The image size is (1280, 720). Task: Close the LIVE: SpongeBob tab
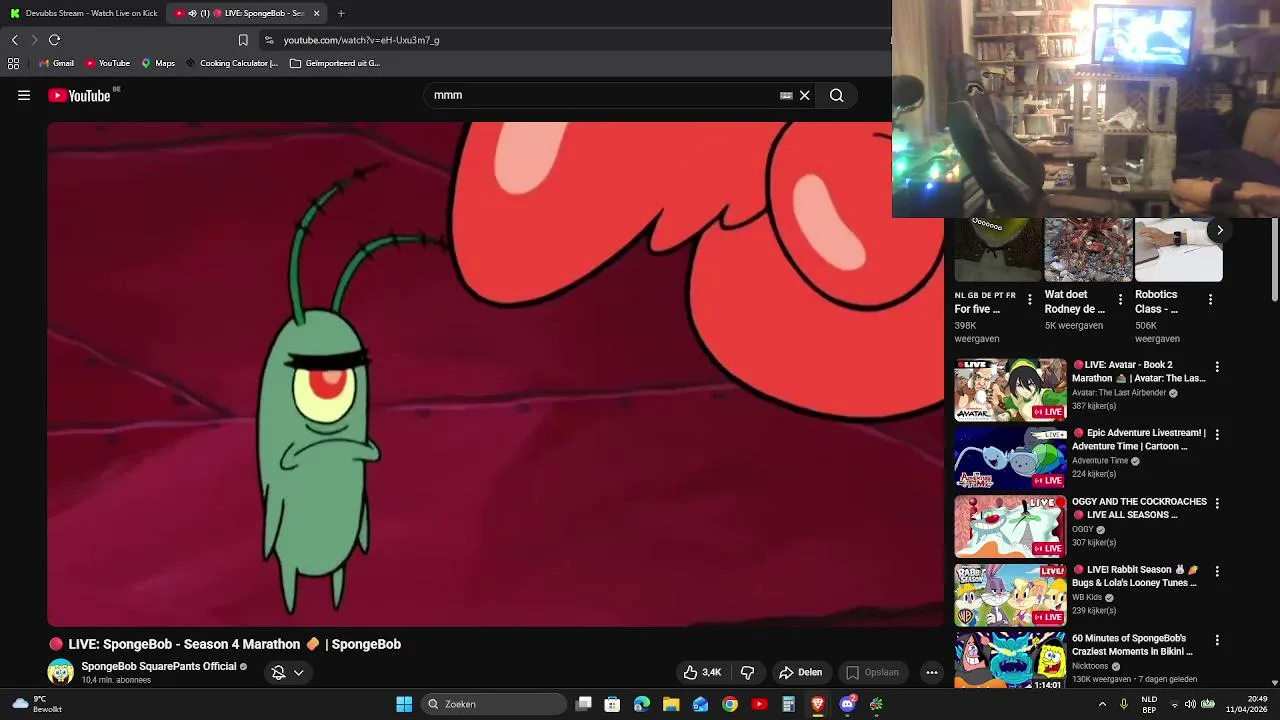coord(317,13)
